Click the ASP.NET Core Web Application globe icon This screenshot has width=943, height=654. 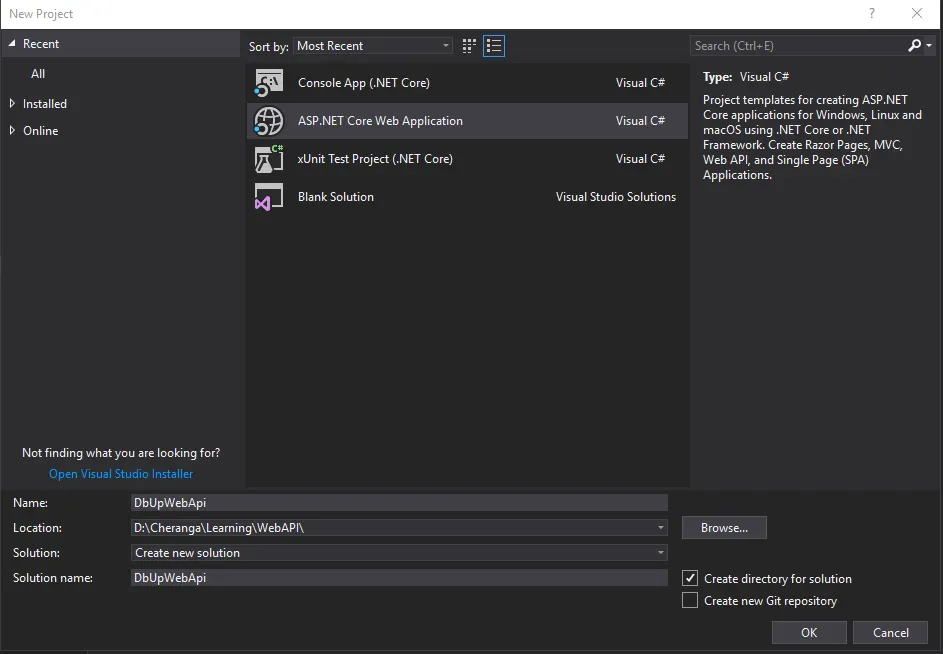(270, 121)
